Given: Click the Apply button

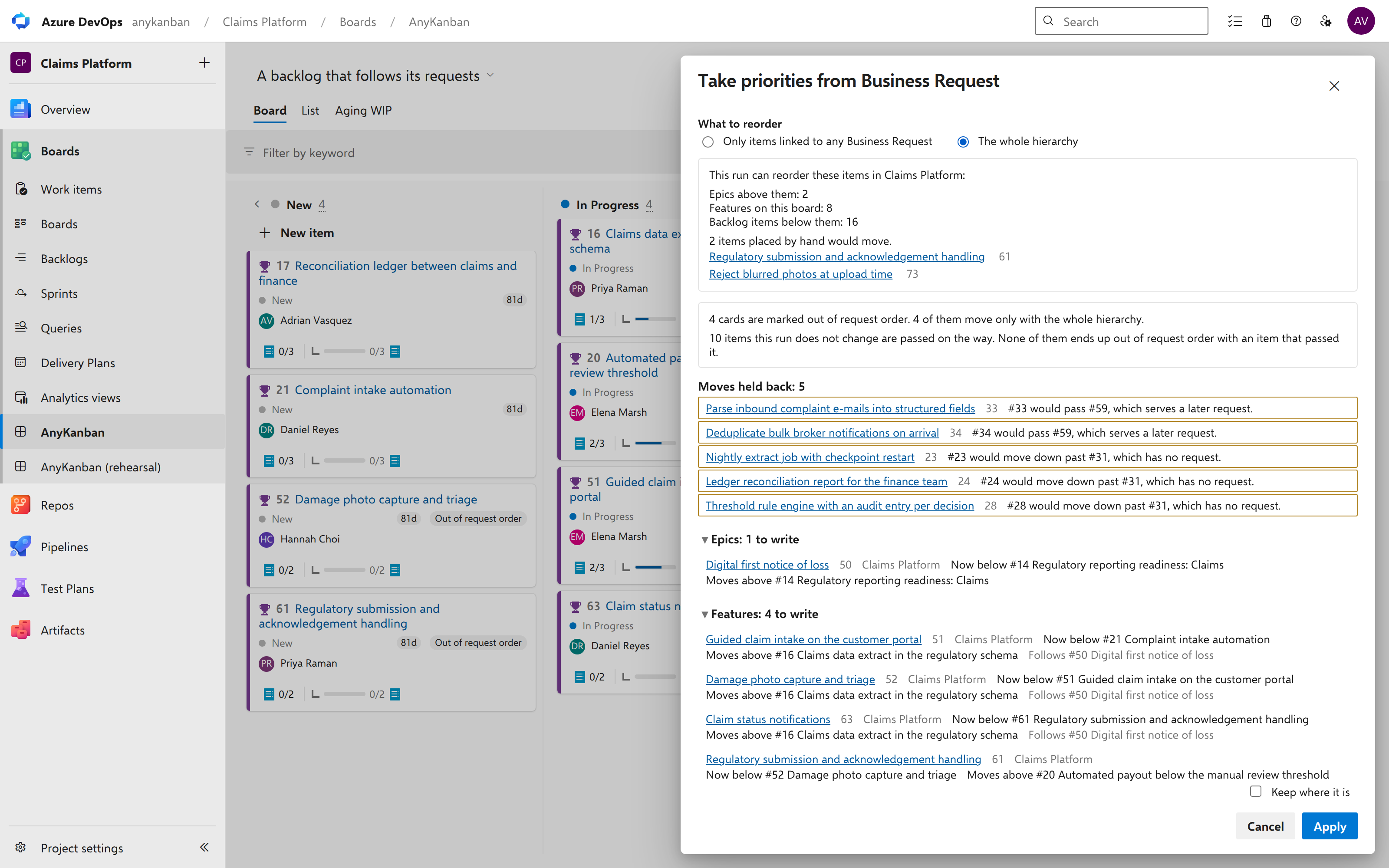Looking at the screenshot, I should coord(1329,826).
